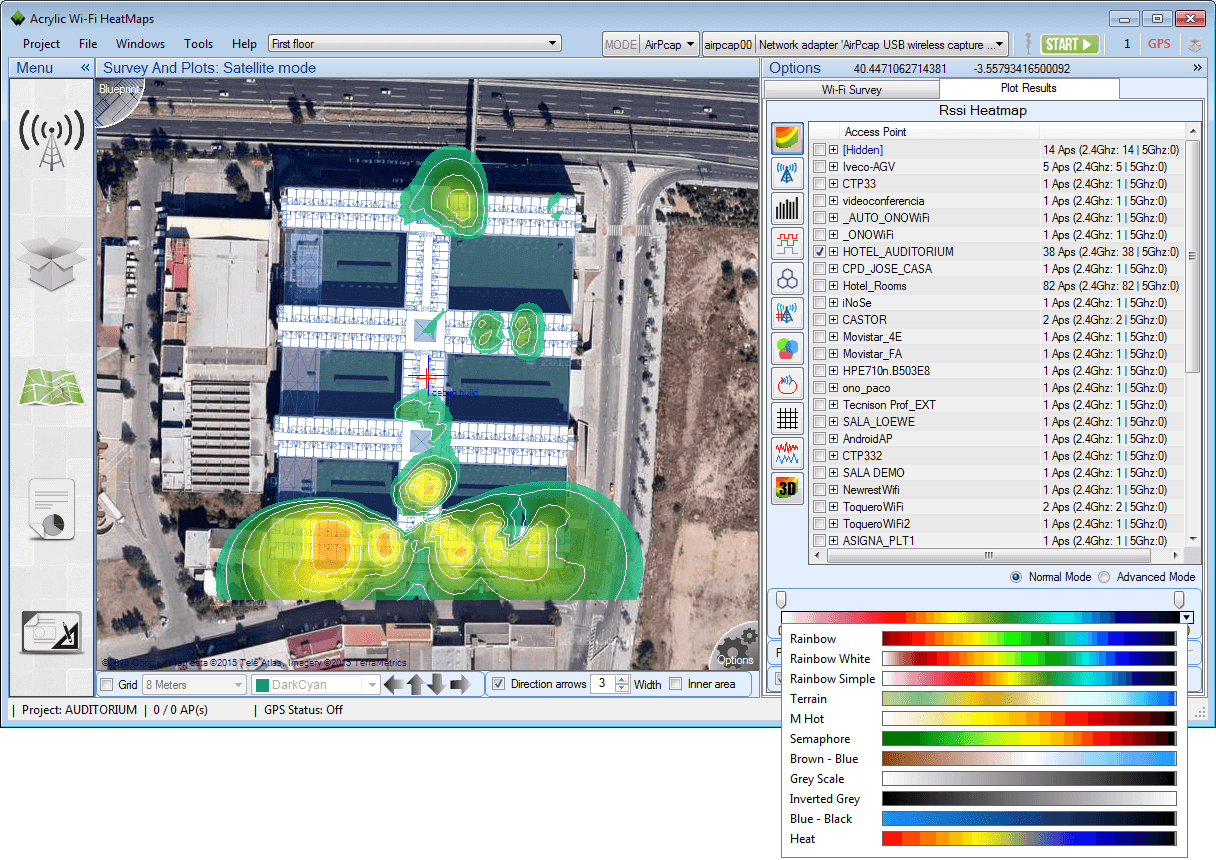
Task: Select the square-wave data rate plot icon
Action: [788, 244]
